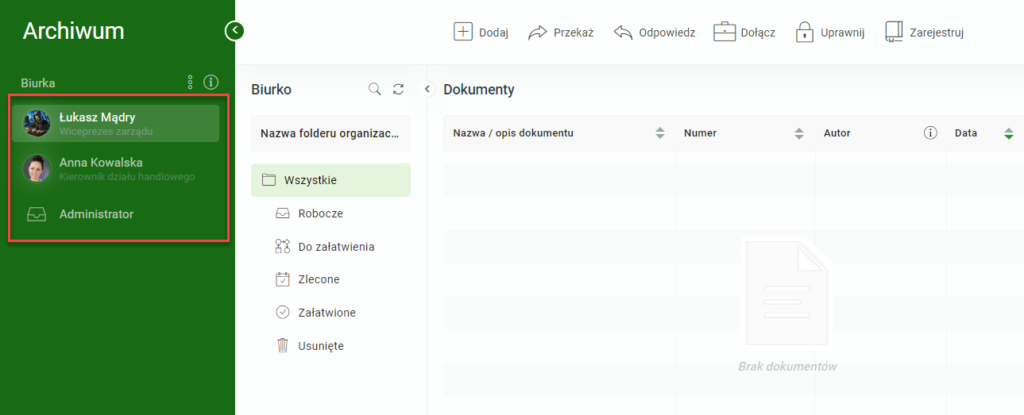Select the Wszystkie folder
Screen dimensions: 1024x415
[x=330, y=180]
